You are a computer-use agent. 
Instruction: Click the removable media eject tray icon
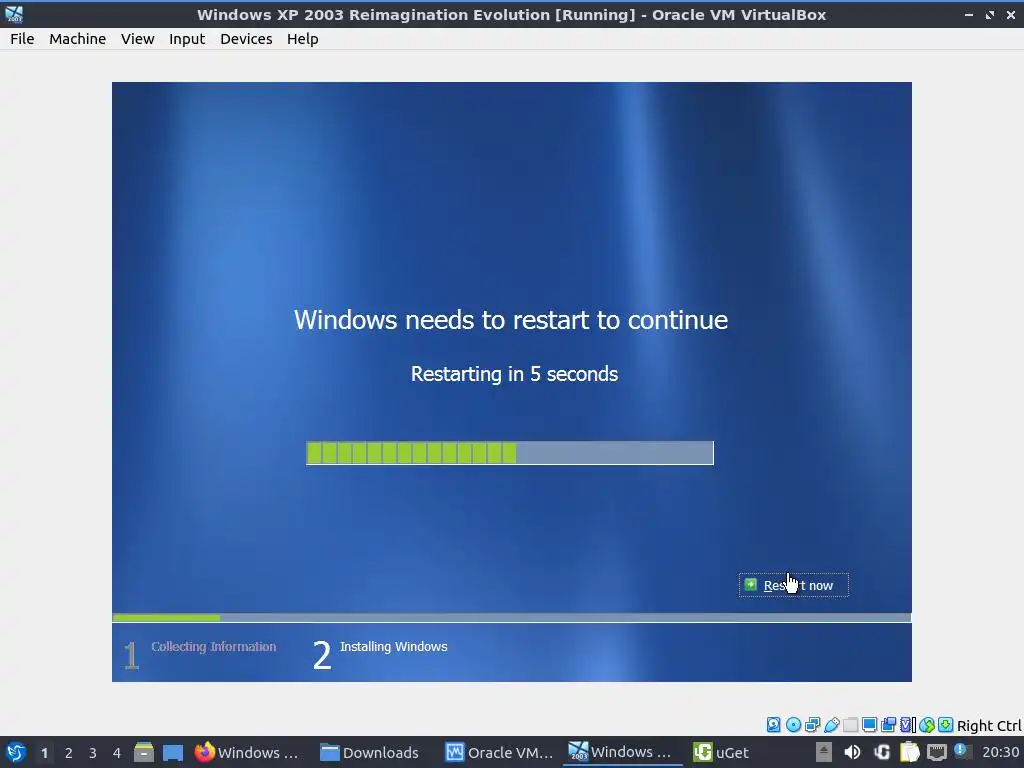pos(824,752)
